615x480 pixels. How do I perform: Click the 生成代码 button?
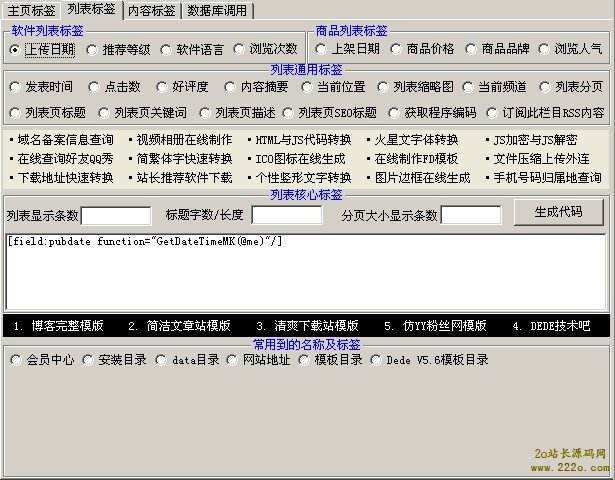point(559,212)
